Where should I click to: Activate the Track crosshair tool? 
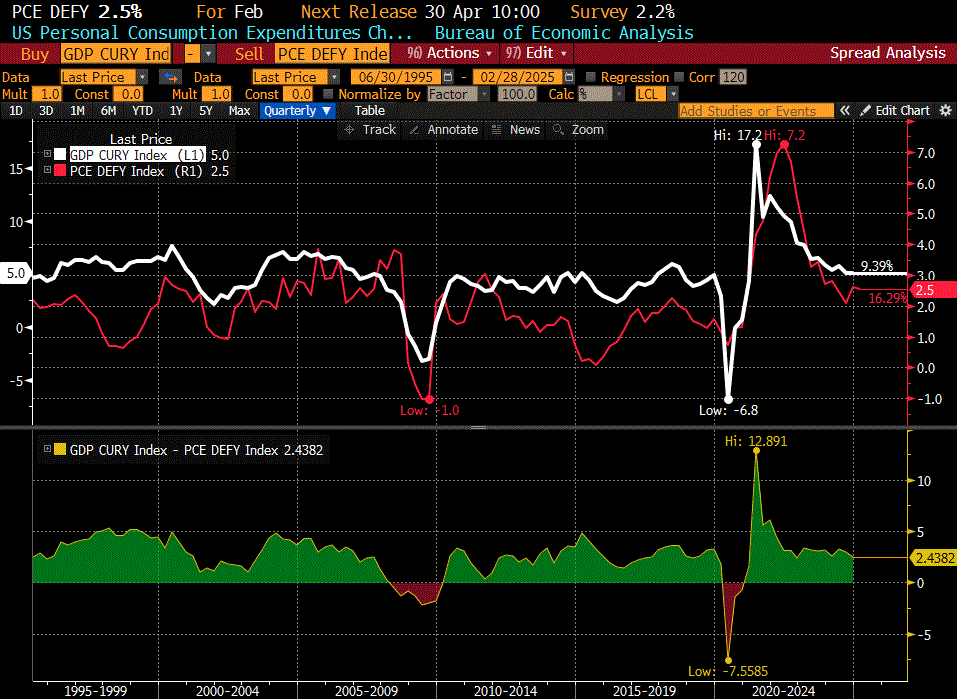pos(370,129)
